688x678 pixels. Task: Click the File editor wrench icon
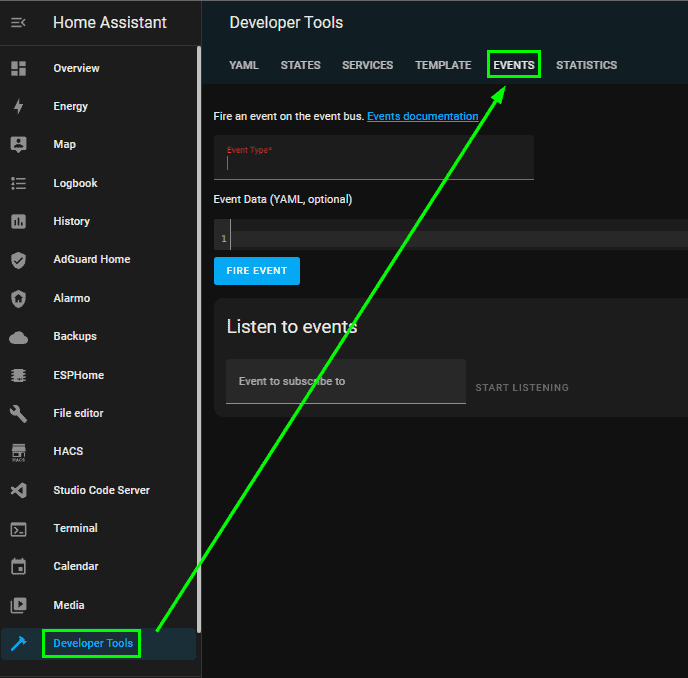pyautogui.click(x=18, y=413)
